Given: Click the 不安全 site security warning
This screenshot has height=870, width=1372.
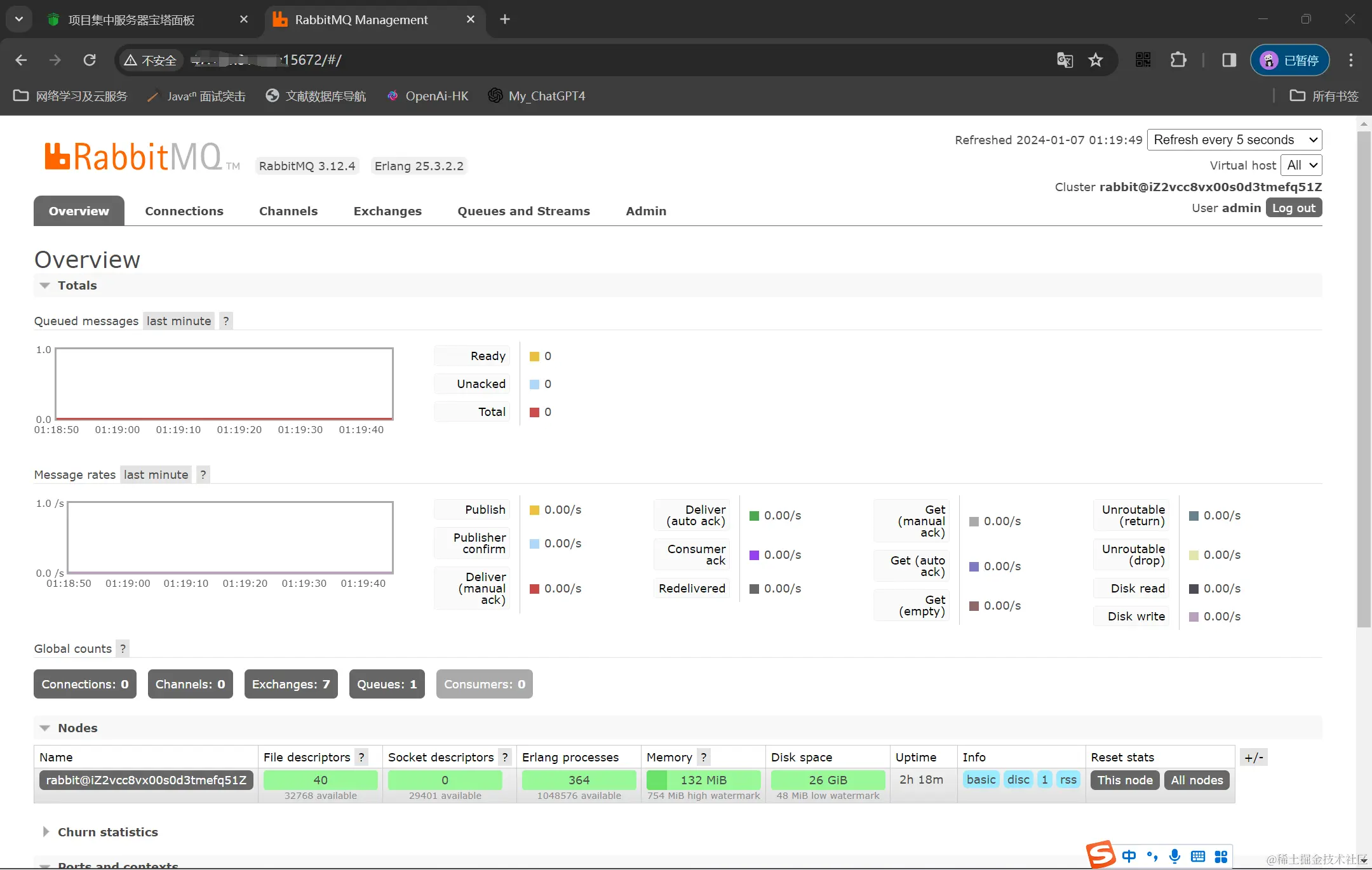Looking at the screenshot, I should pyautogui.click(x=150, y=60).
